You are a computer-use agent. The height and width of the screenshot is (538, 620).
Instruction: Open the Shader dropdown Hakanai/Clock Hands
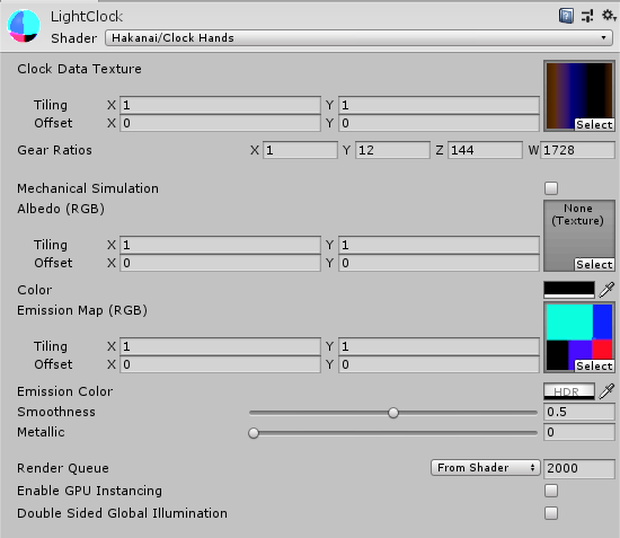pos(359,38)
